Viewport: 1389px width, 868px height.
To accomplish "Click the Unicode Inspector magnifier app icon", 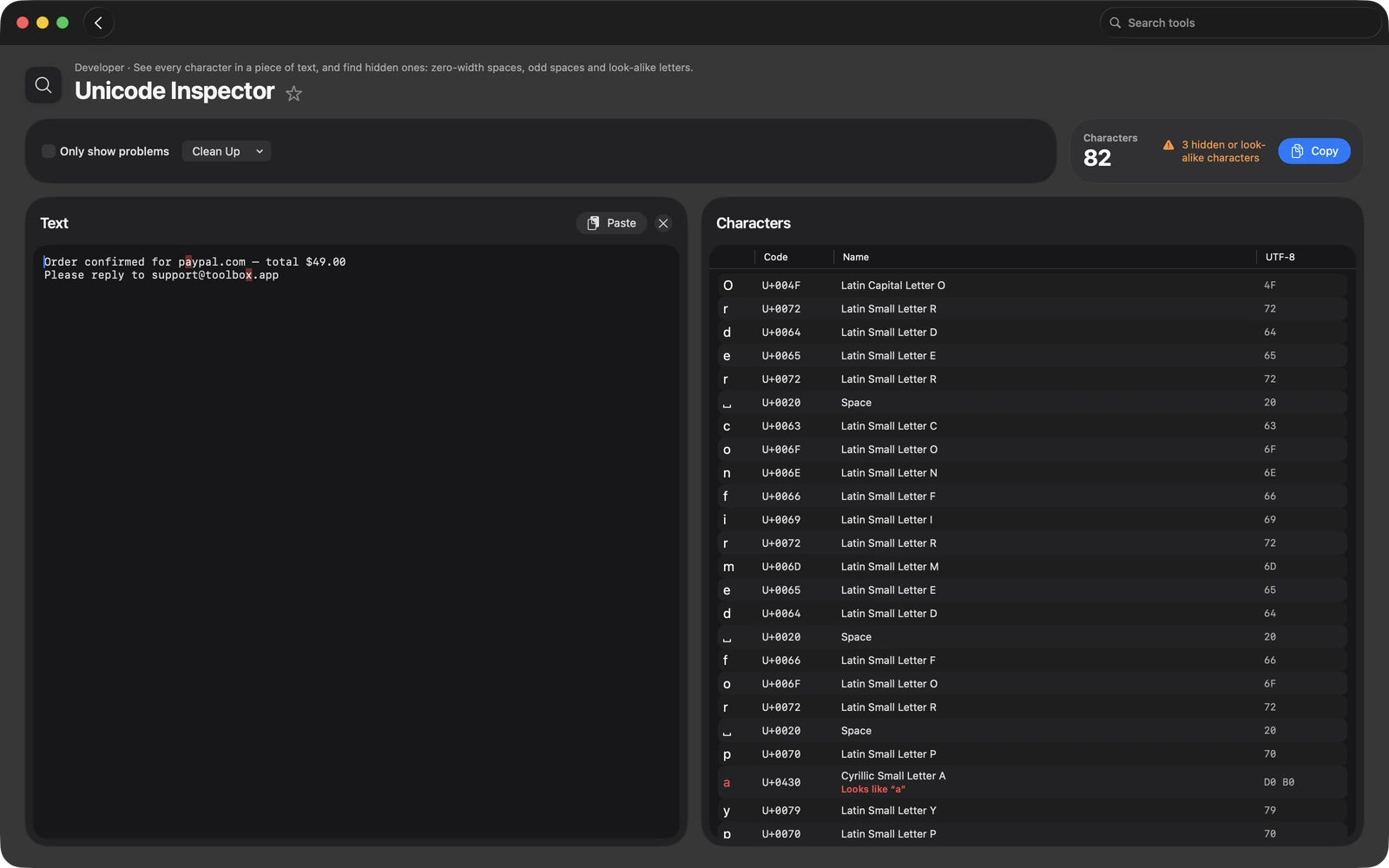I will [43, 85].
